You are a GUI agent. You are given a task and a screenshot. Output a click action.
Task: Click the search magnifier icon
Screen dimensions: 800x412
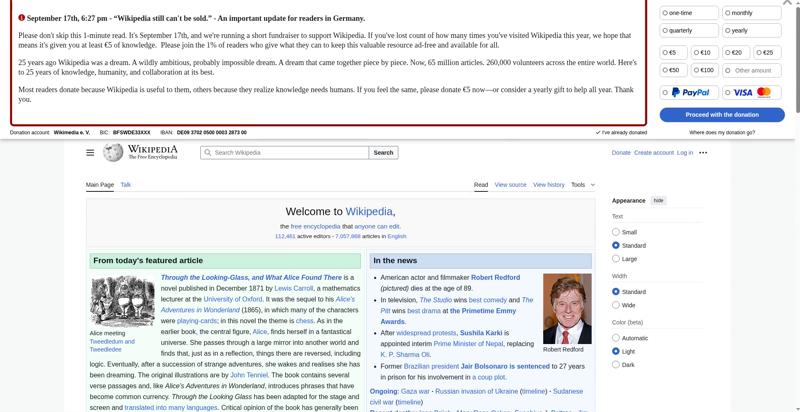(208, 152)
